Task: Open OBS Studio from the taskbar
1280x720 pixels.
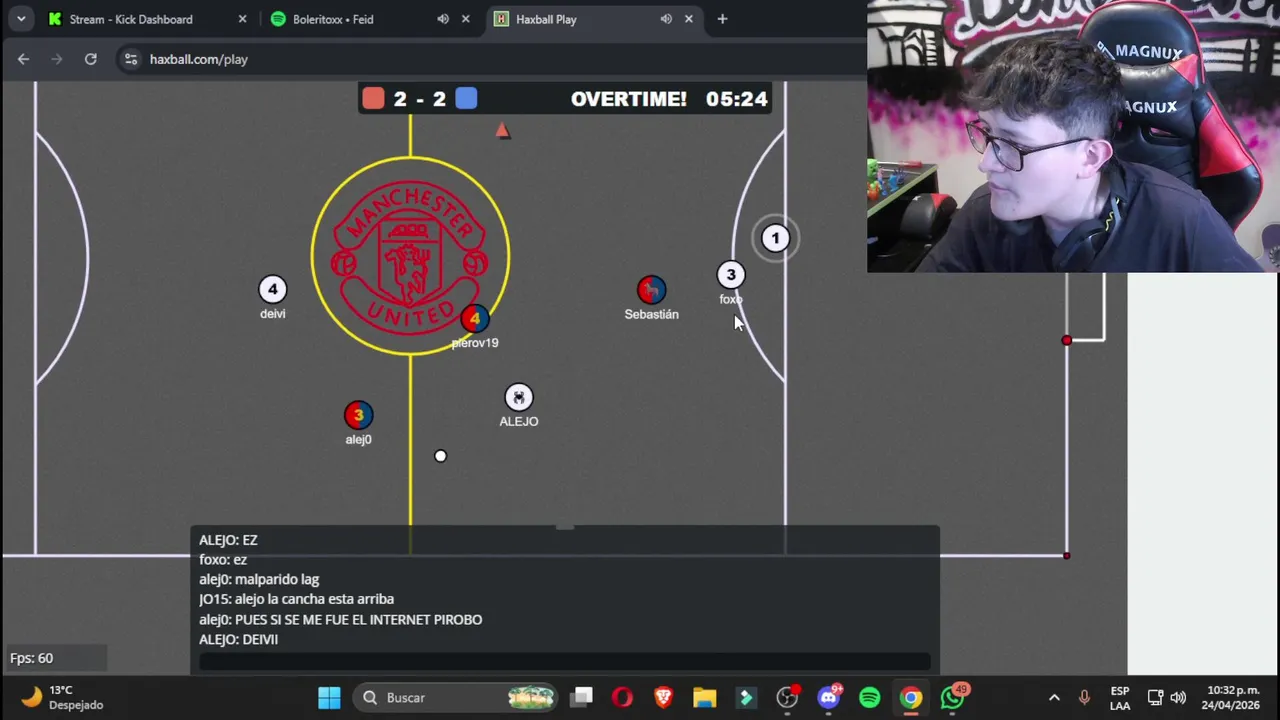Action: [x=788, y=697]
